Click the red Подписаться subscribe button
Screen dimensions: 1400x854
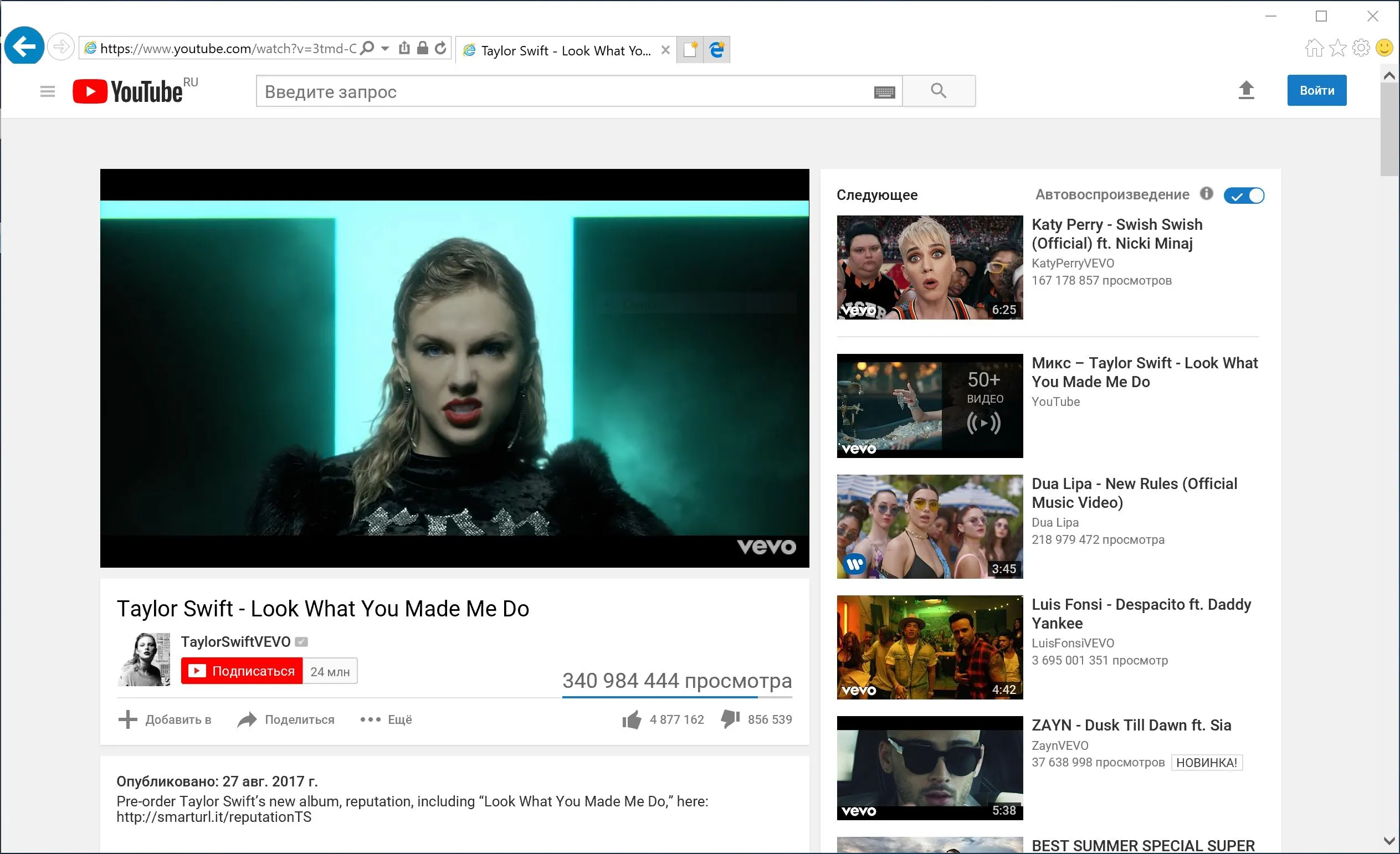point(242,671)
